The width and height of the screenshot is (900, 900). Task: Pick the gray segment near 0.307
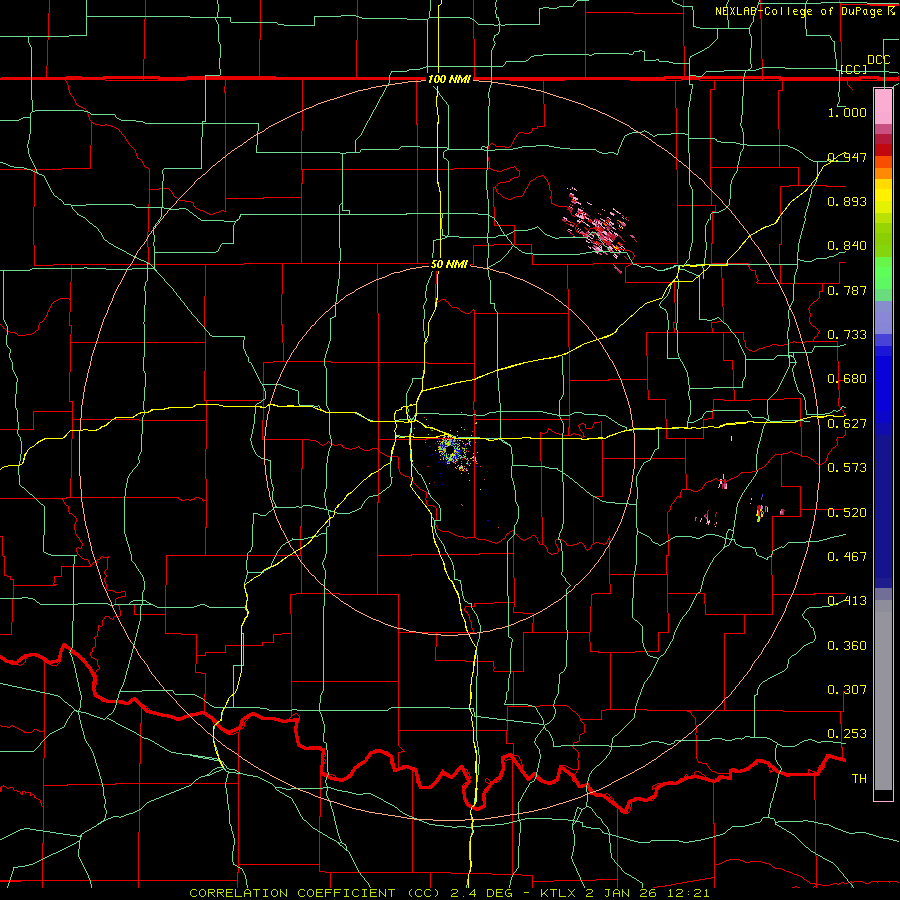tap(883, 695)
